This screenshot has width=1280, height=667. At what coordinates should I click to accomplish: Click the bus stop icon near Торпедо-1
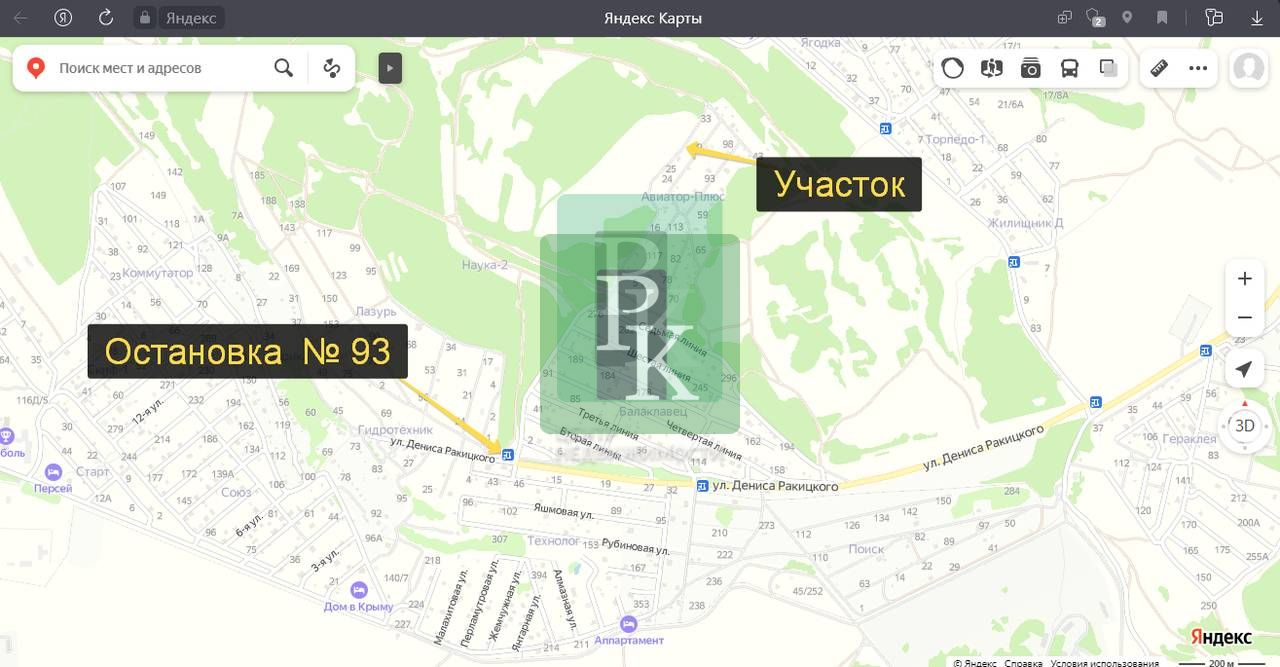click(x=885, y=128)
